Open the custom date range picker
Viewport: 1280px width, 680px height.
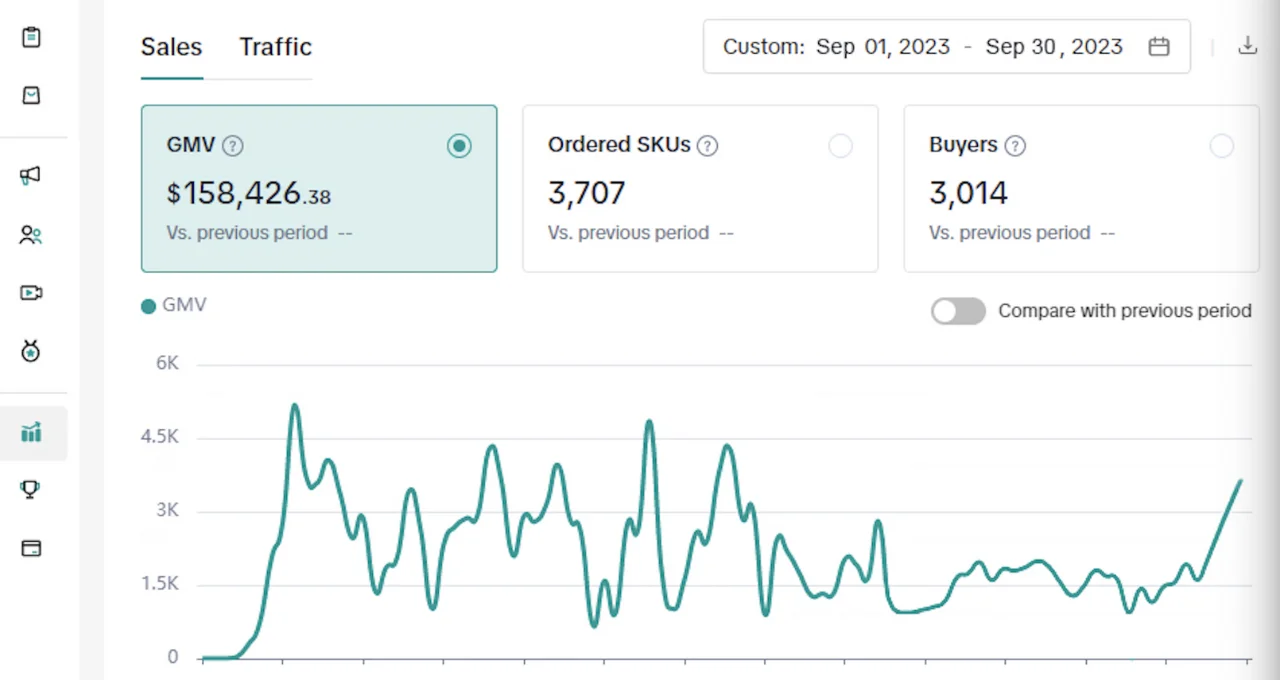945,47
